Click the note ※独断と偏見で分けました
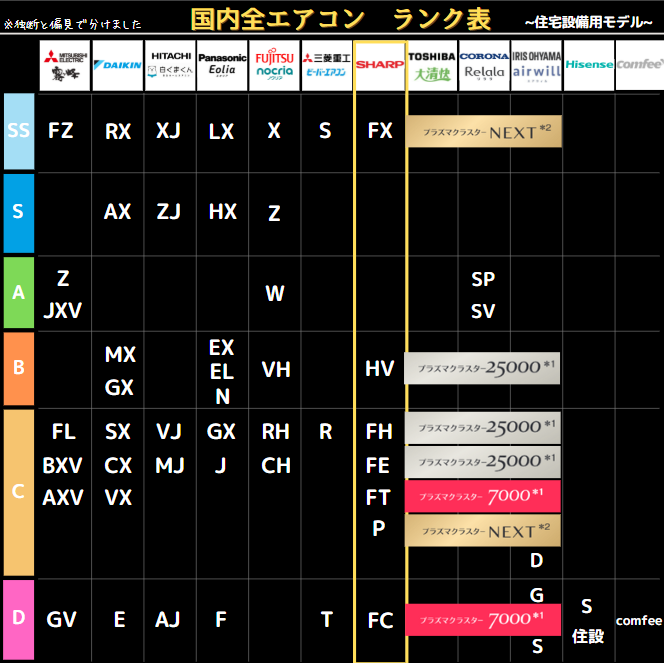 72,25
